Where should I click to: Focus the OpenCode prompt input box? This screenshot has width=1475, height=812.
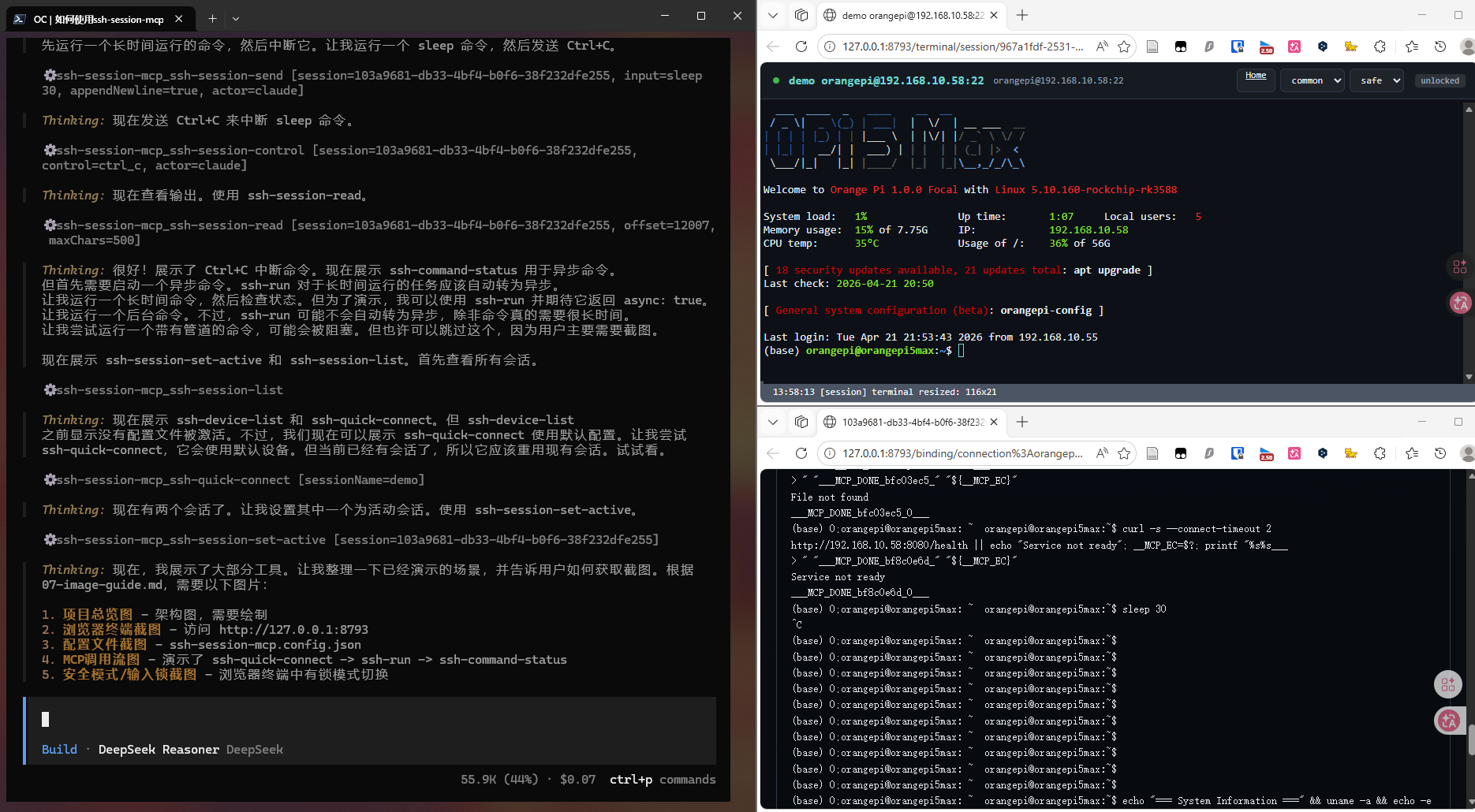pyautogui.click(x=371, y=719)
